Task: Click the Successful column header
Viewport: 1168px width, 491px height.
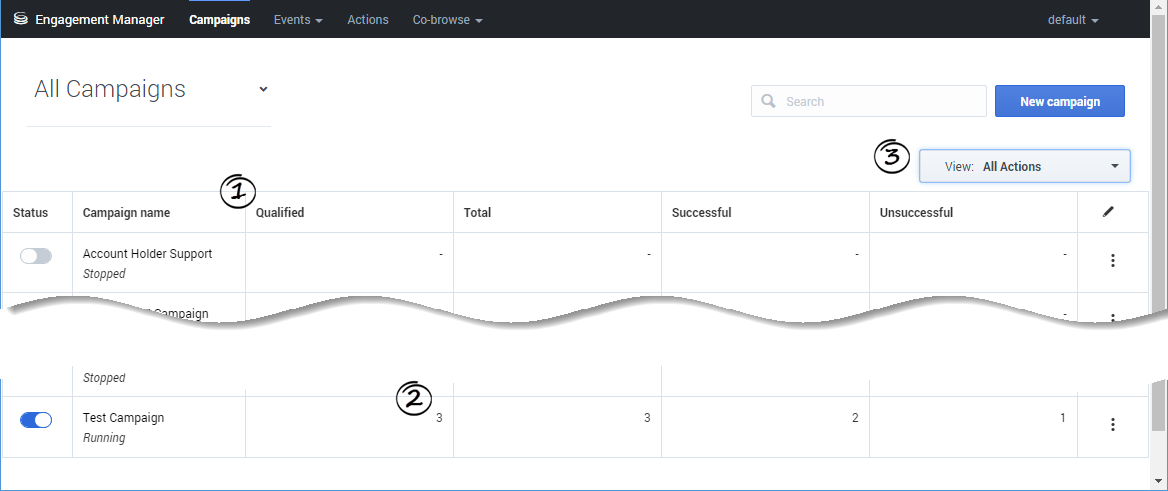Action: 701,212
